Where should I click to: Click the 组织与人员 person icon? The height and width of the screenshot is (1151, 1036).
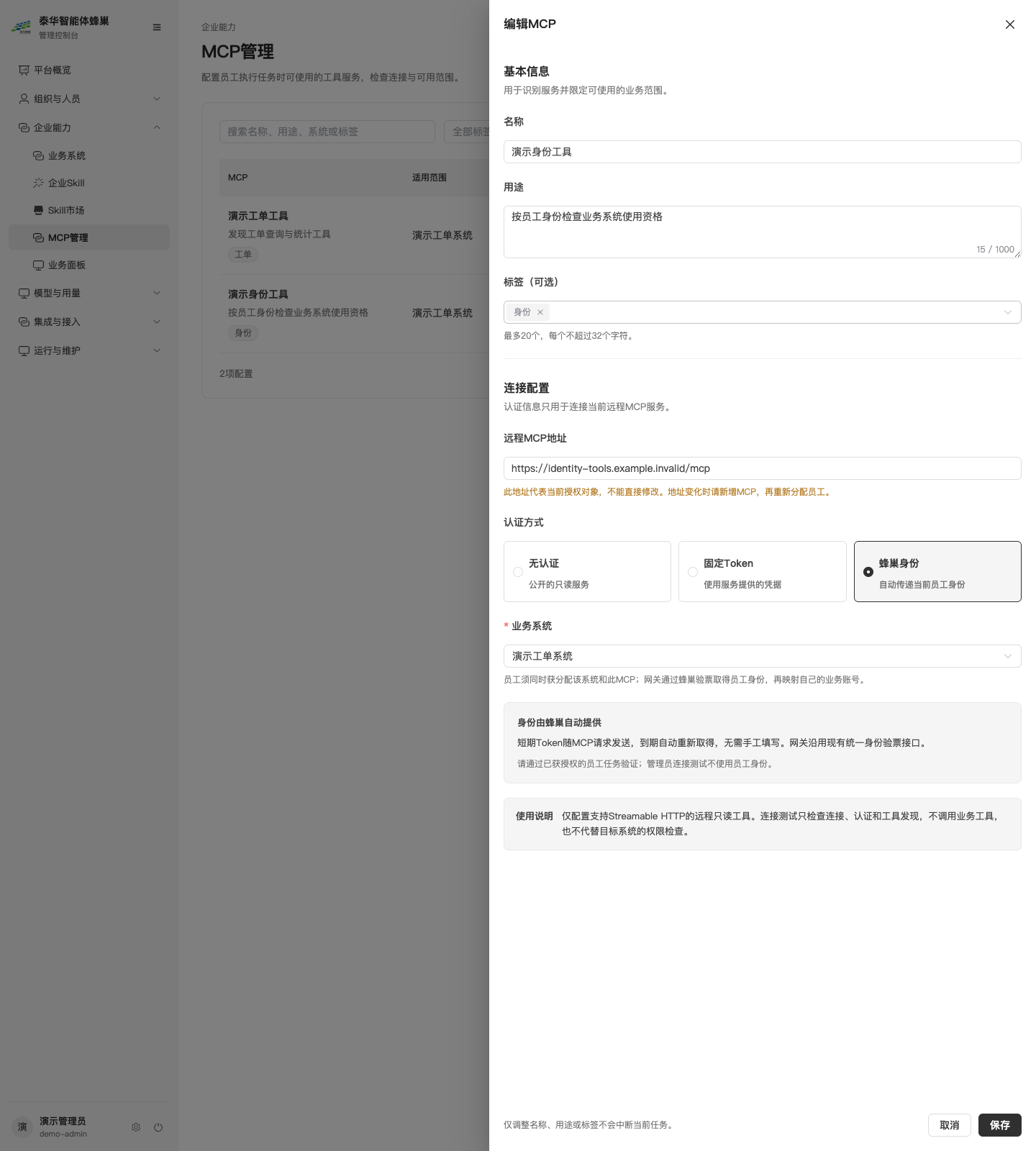pyautogui.click(x=24, y=99)
